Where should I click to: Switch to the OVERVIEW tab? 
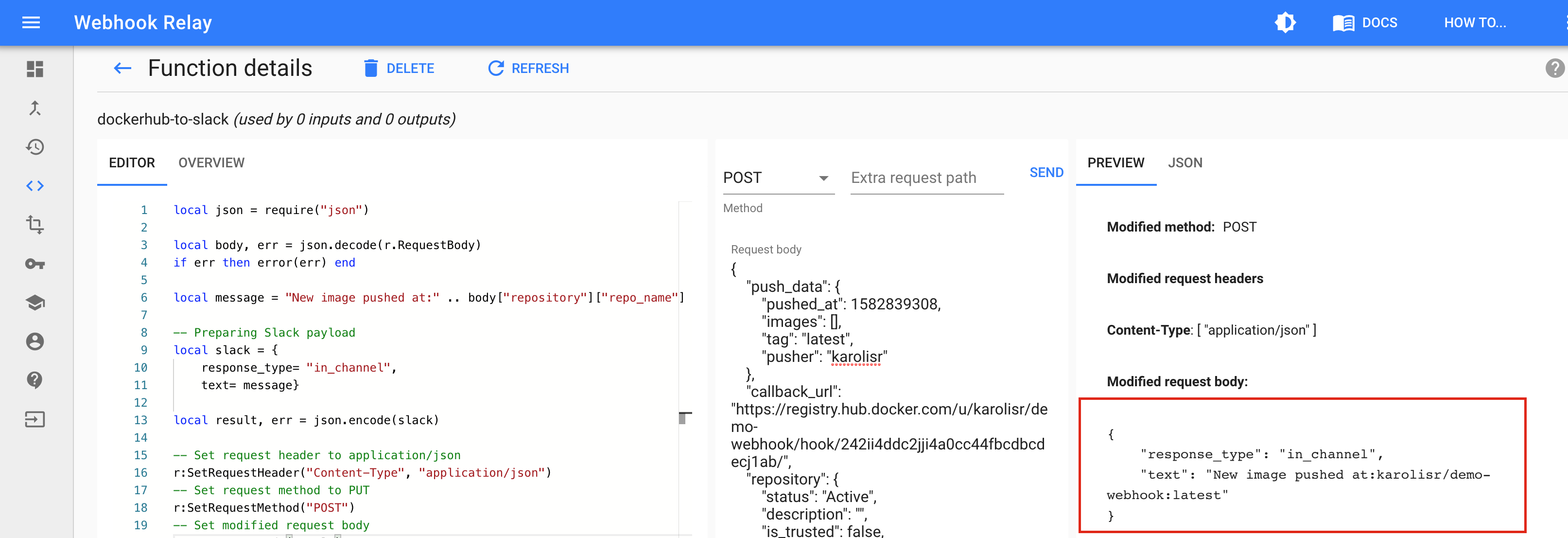coord(210,162)
